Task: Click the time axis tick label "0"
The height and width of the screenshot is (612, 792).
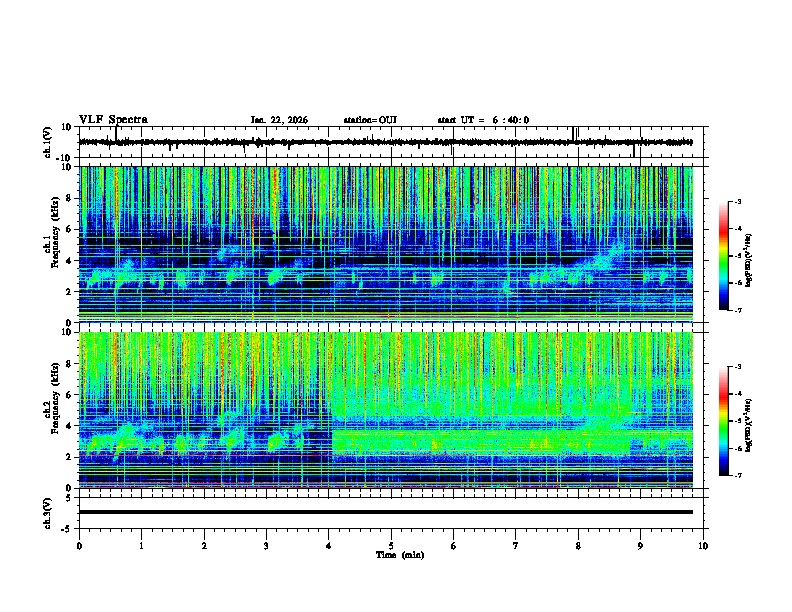Action: 79,546
